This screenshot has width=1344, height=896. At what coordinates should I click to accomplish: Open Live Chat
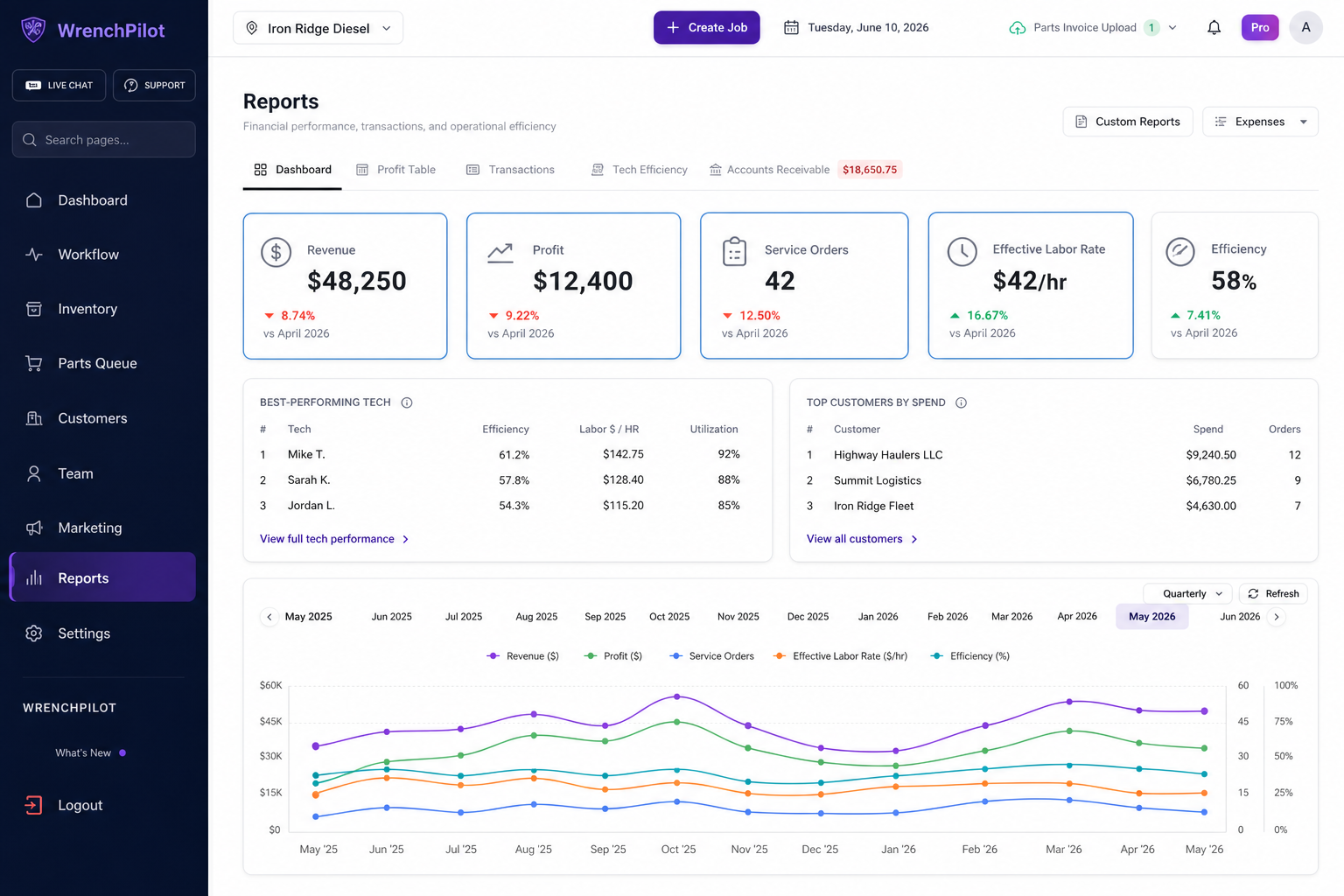tap(59, 85)
